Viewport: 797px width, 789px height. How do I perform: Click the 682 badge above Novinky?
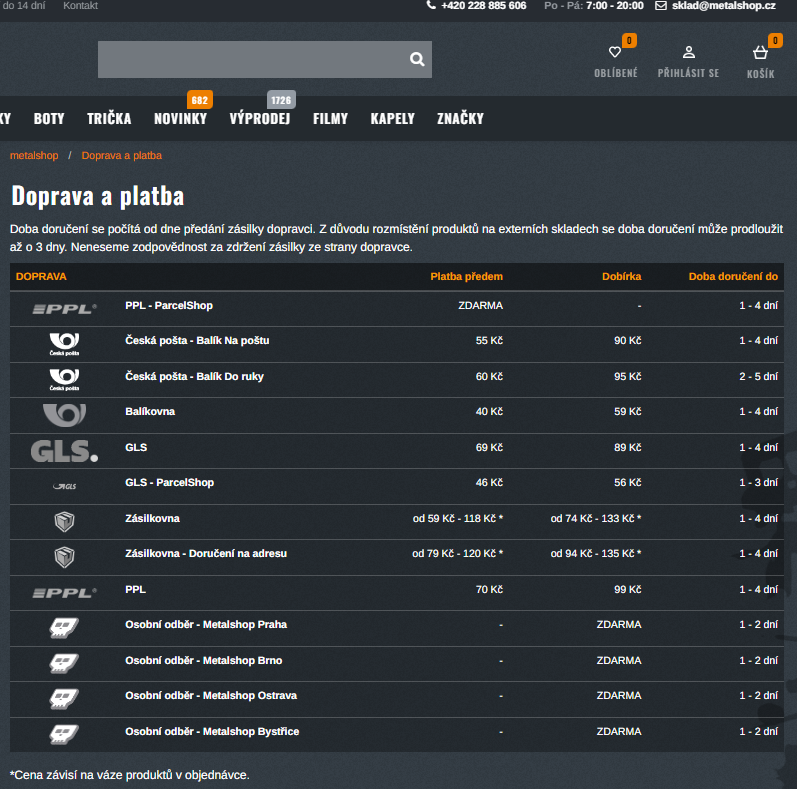pos(200,100)
